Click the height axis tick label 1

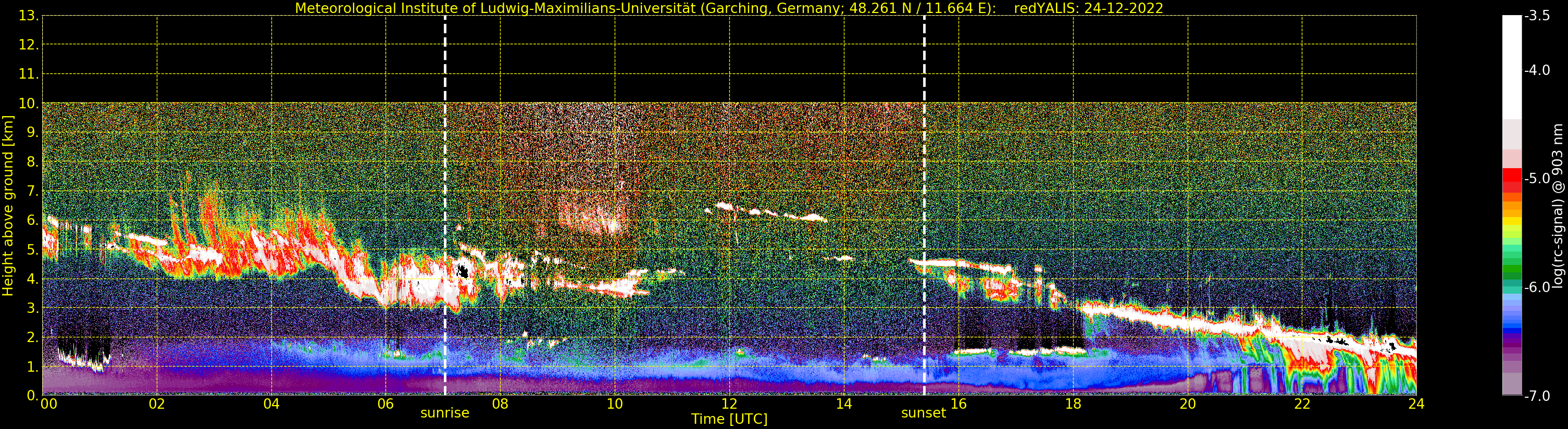coord(32,367)
